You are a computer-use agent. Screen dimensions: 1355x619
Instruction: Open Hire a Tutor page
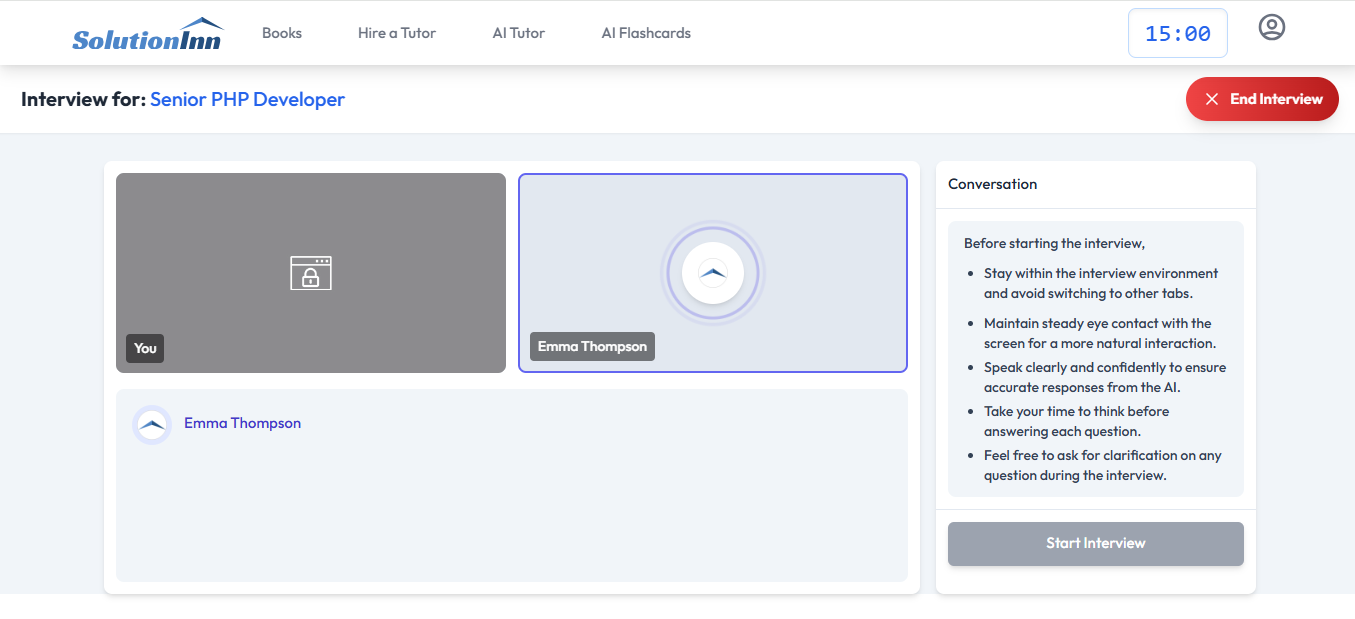pos(397,33)
